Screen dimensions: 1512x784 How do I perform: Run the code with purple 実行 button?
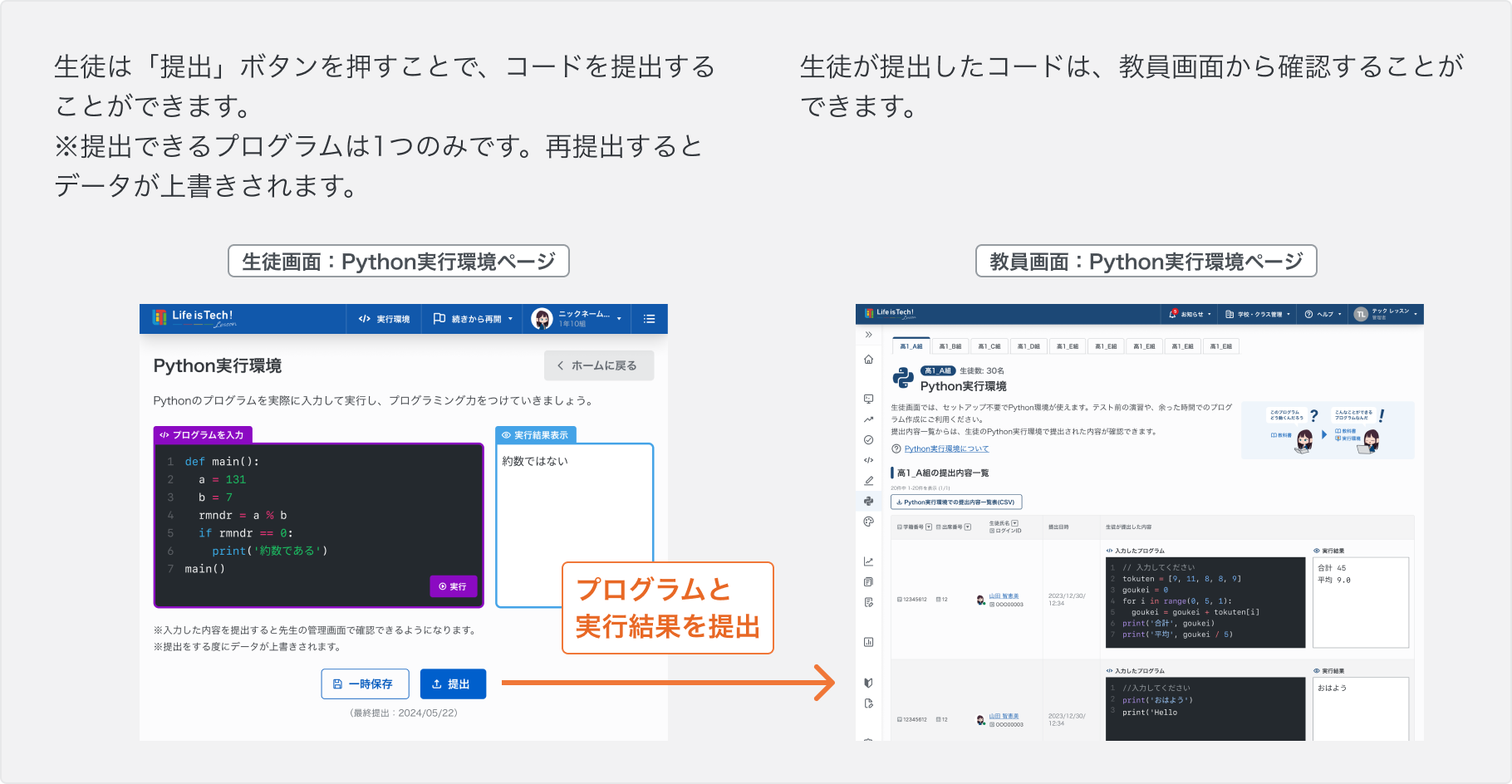tap(453, 586)
